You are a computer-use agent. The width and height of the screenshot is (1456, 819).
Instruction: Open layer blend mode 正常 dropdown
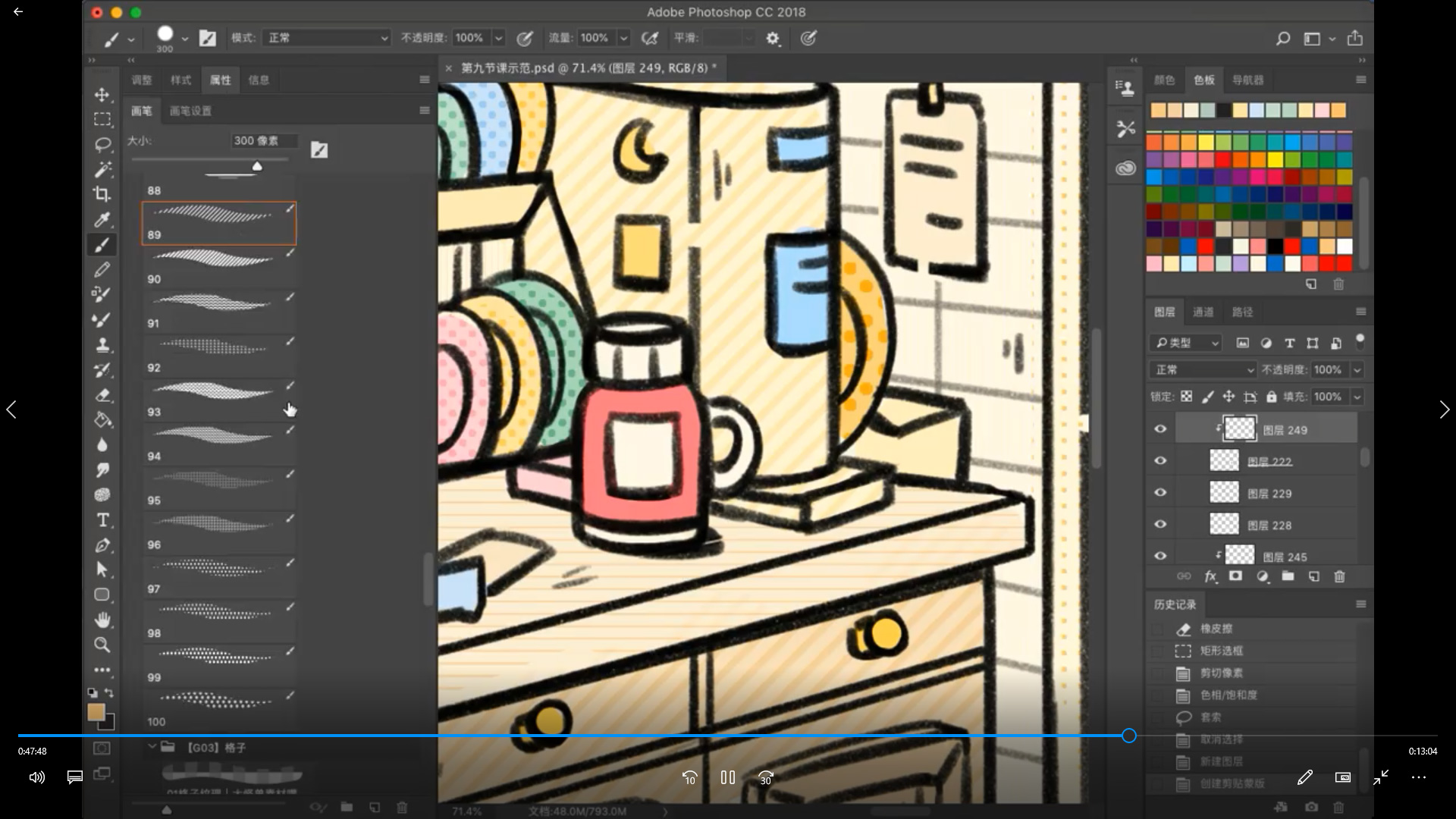pyautogui.click(x=1203, y=370)
